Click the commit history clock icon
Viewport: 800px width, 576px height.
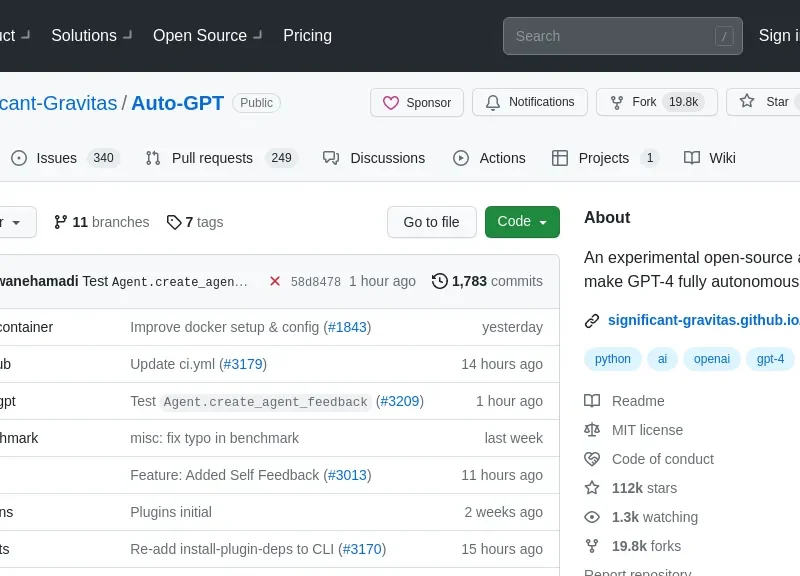[440, 281]
